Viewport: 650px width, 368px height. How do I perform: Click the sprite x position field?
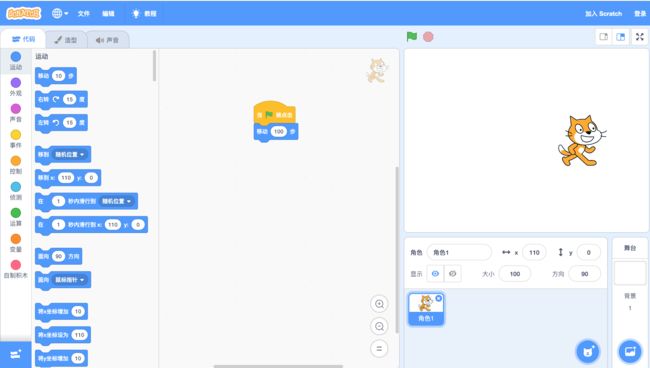(x=534, y=252)
